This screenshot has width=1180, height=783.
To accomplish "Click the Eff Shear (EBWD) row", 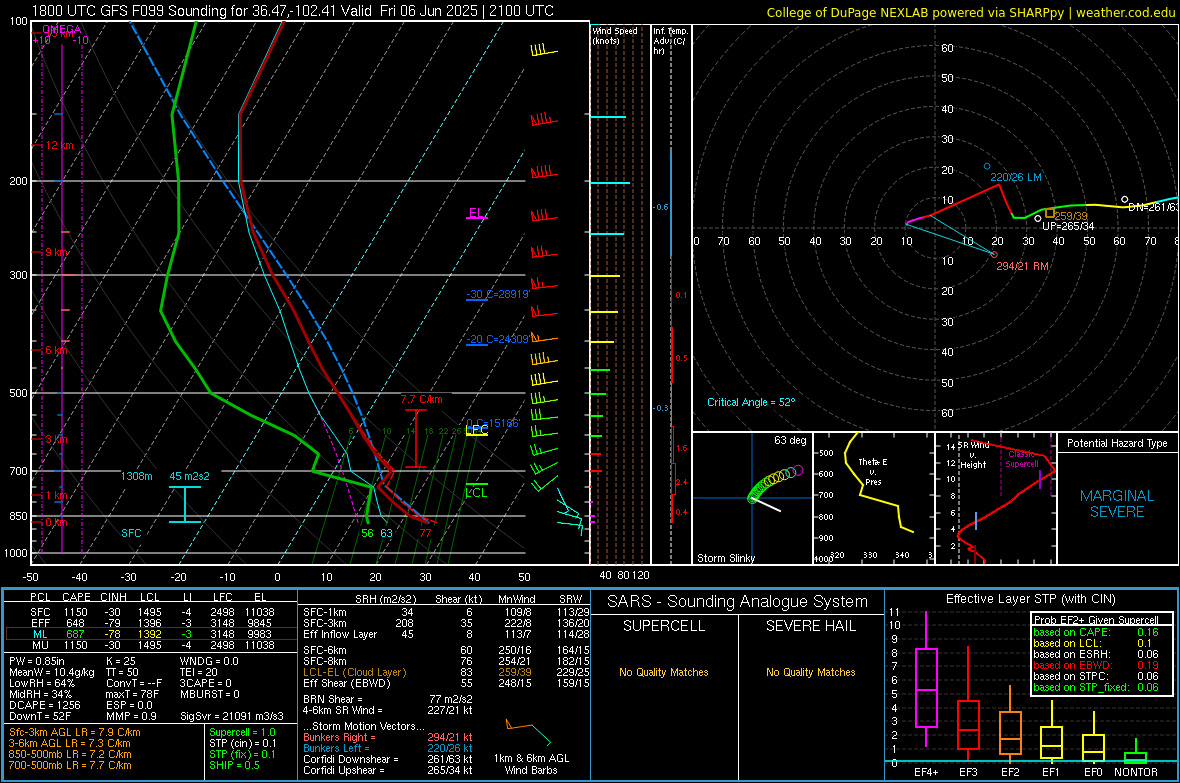I will [x=447, y=684].
